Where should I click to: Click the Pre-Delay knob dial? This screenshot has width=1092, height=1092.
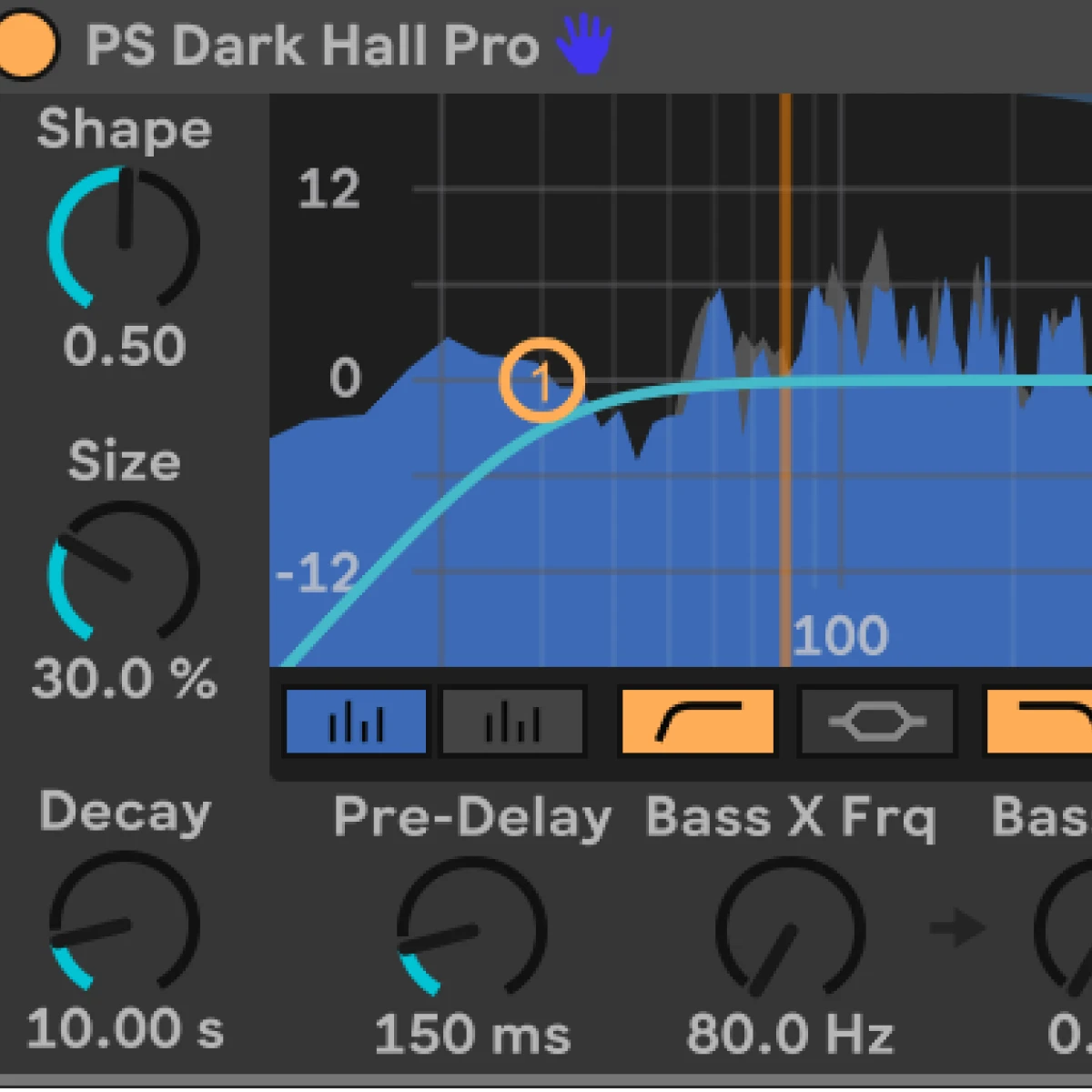pyautogui.click(x=471, y=928)
